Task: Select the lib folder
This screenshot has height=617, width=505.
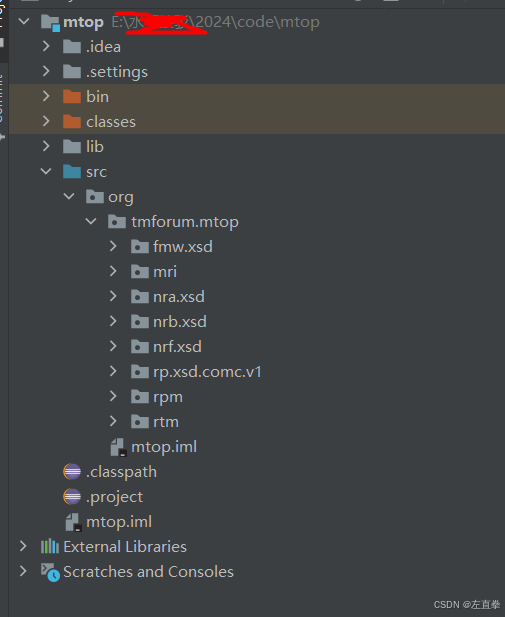Action: tap(95, 146)
